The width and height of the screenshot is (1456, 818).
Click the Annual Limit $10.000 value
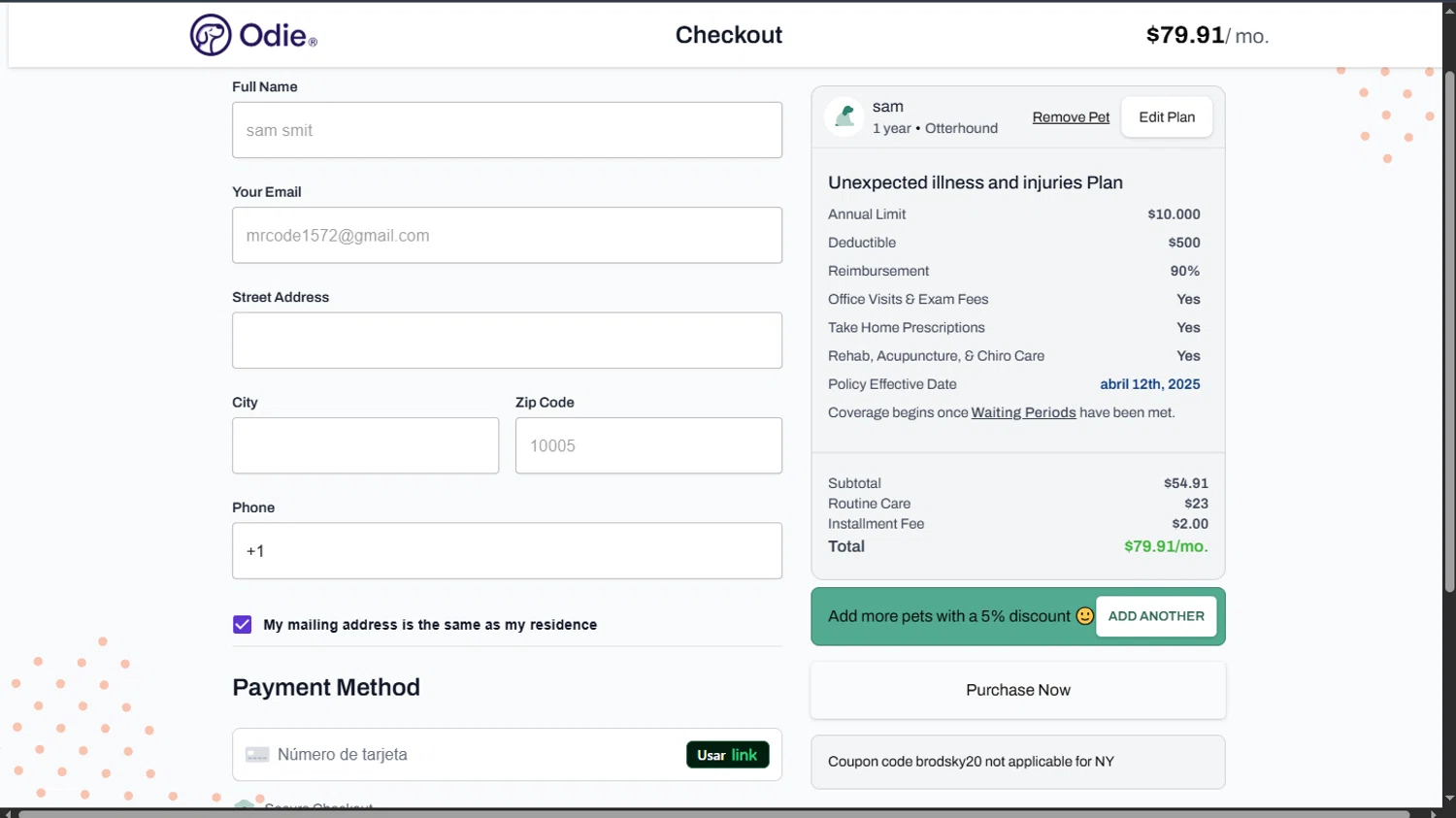[1174, 214]
